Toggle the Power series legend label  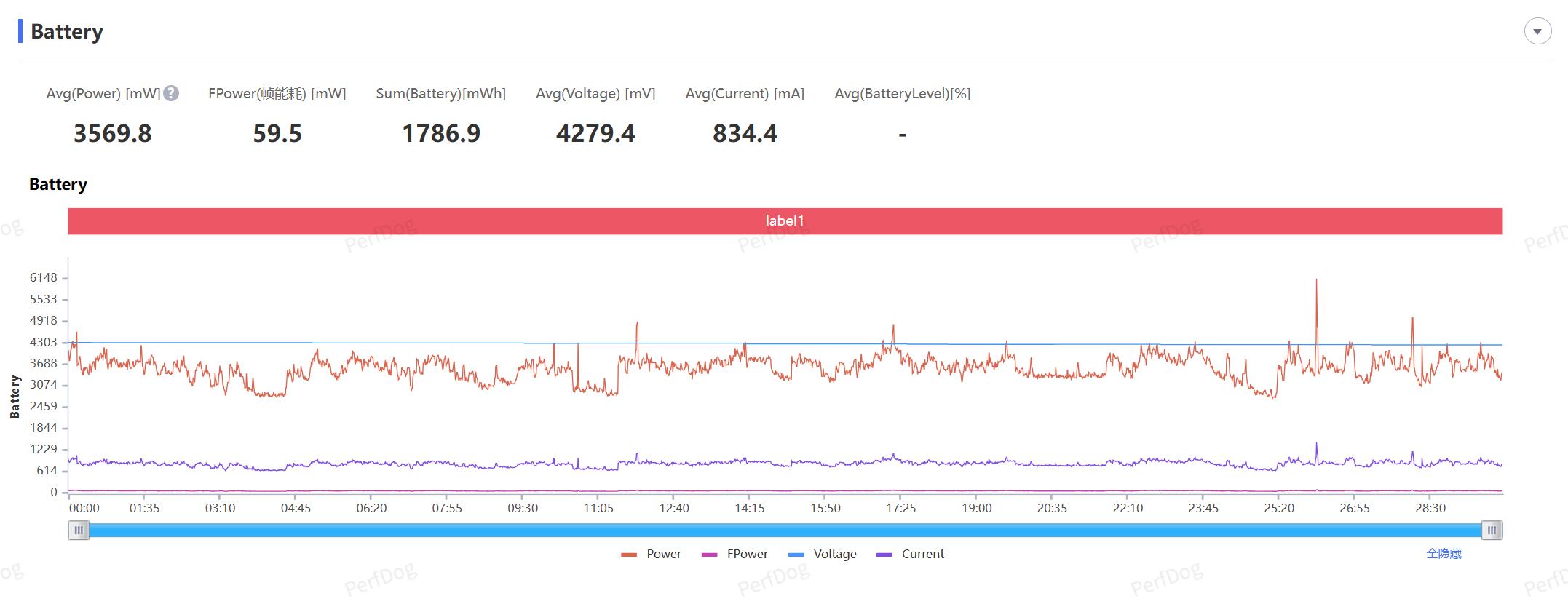663,554
